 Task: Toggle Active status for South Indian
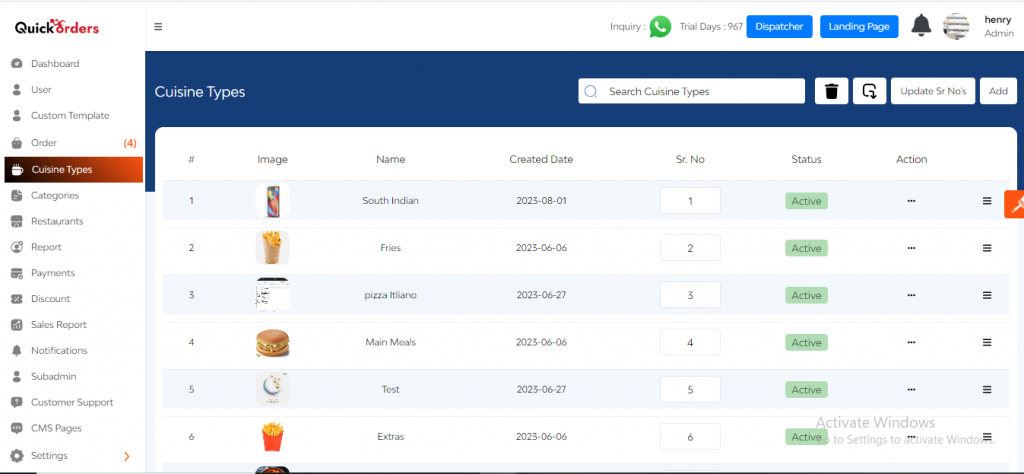click(x=806, y=201)
